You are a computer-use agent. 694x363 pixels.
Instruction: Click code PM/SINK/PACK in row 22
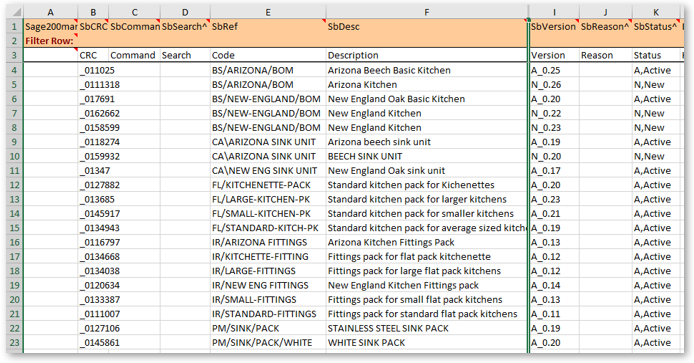click(x=268, y=328)
